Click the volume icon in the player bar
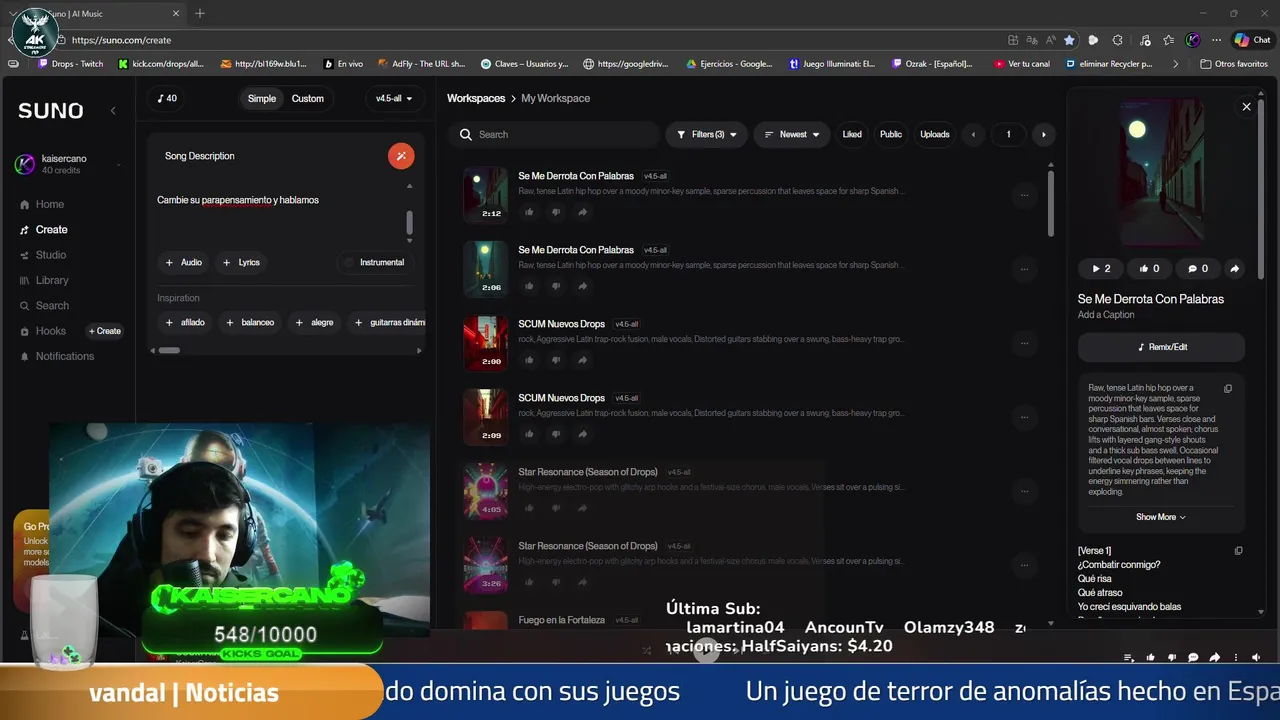The height and width of the screenshot is (720, 1280). click(1256, 658)
